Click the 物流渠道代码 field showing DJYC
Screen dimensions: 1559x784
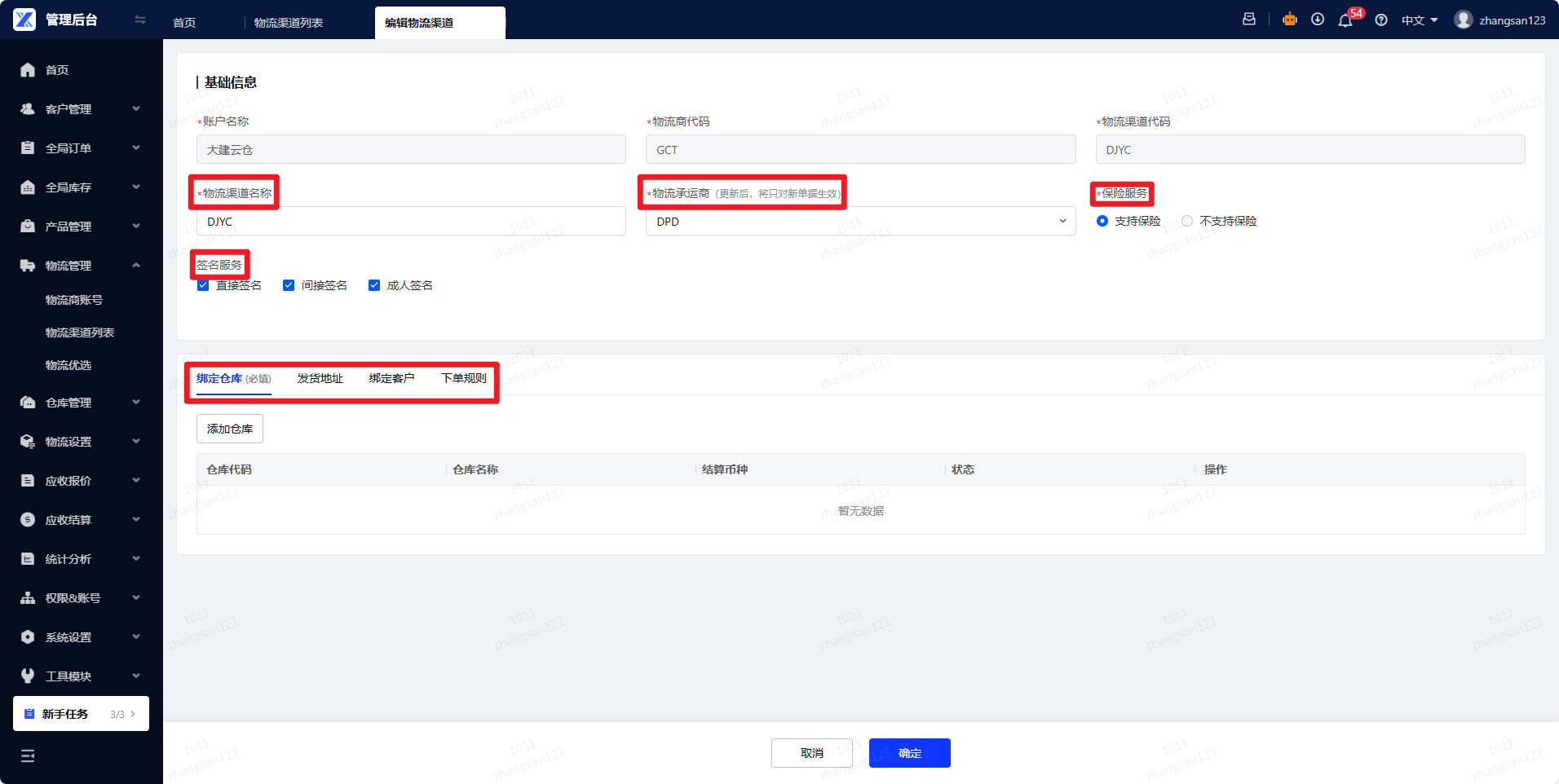tap(1310, 150)
